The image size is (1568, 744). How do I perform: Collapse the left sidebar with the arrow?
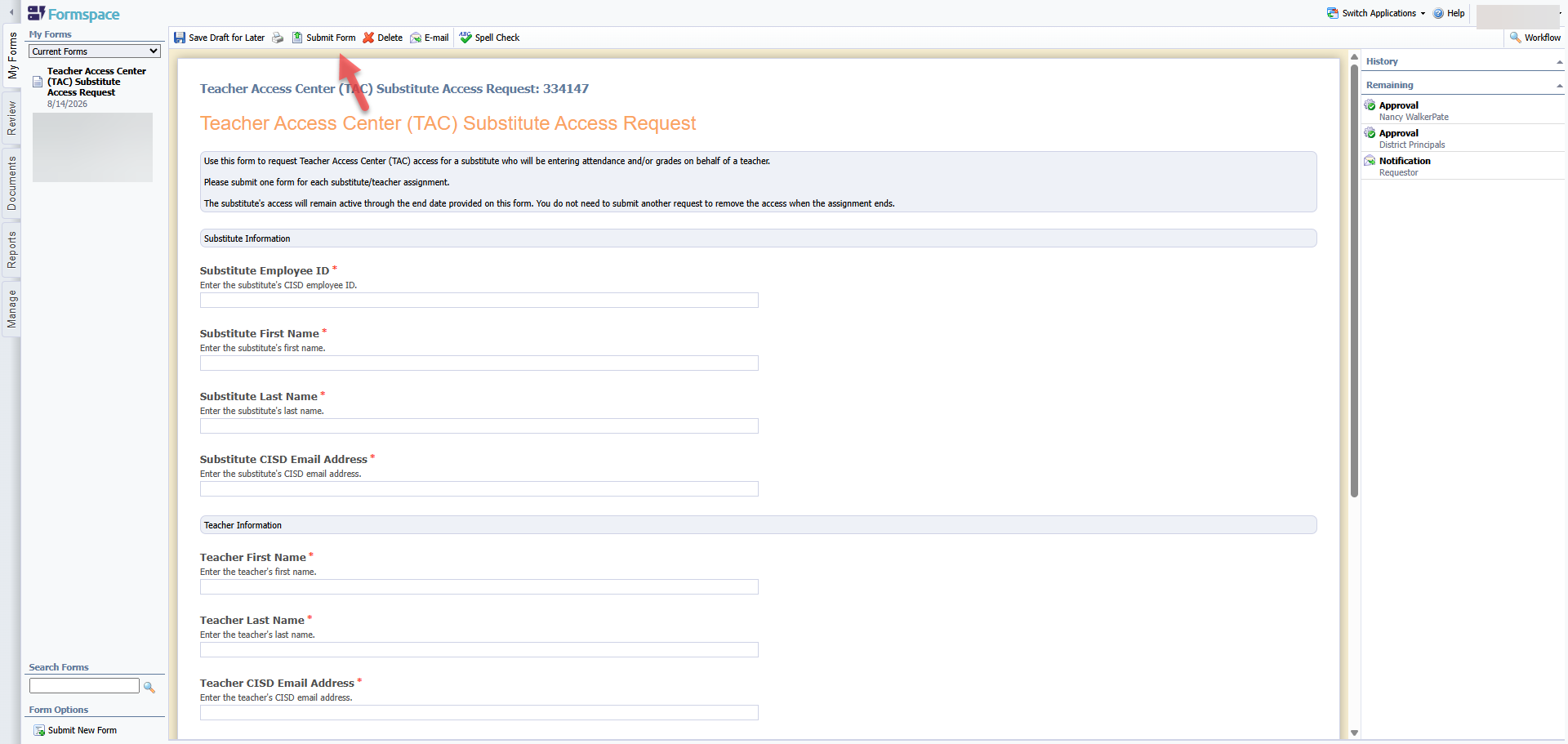tap(11, 12)
